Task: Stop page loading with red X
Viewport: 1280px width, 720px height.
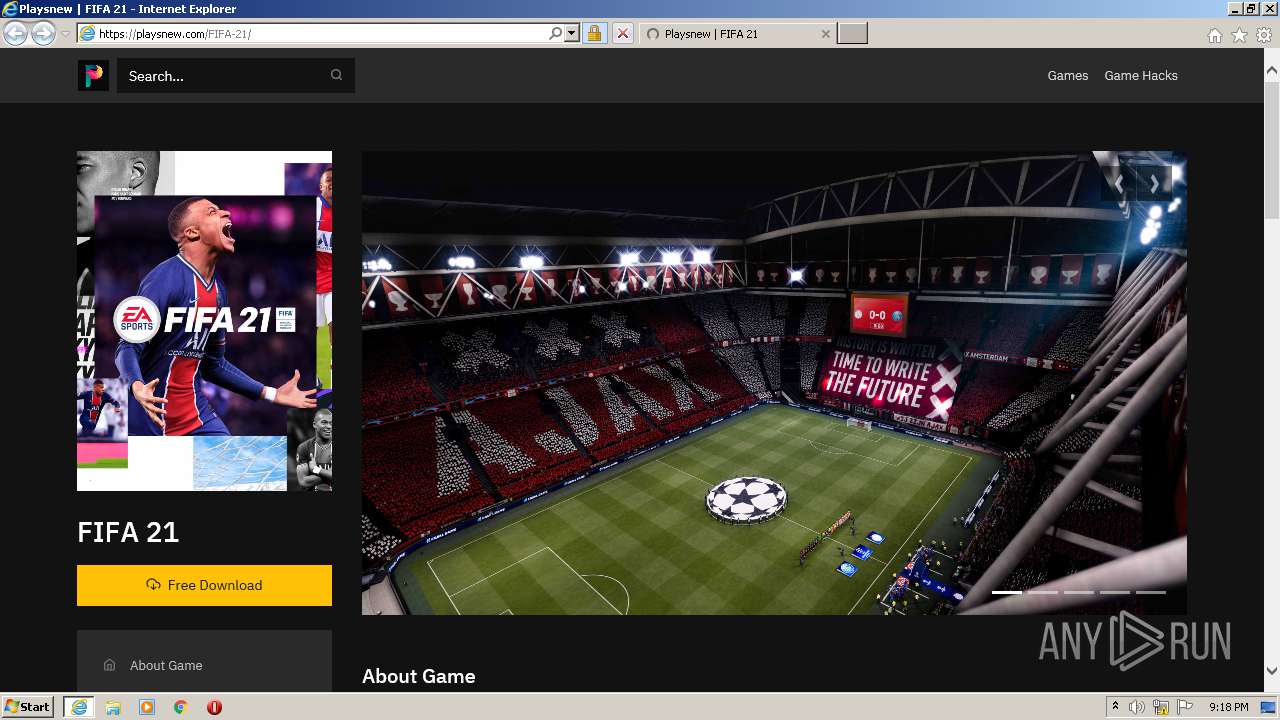Action: (x=622, y=34)
